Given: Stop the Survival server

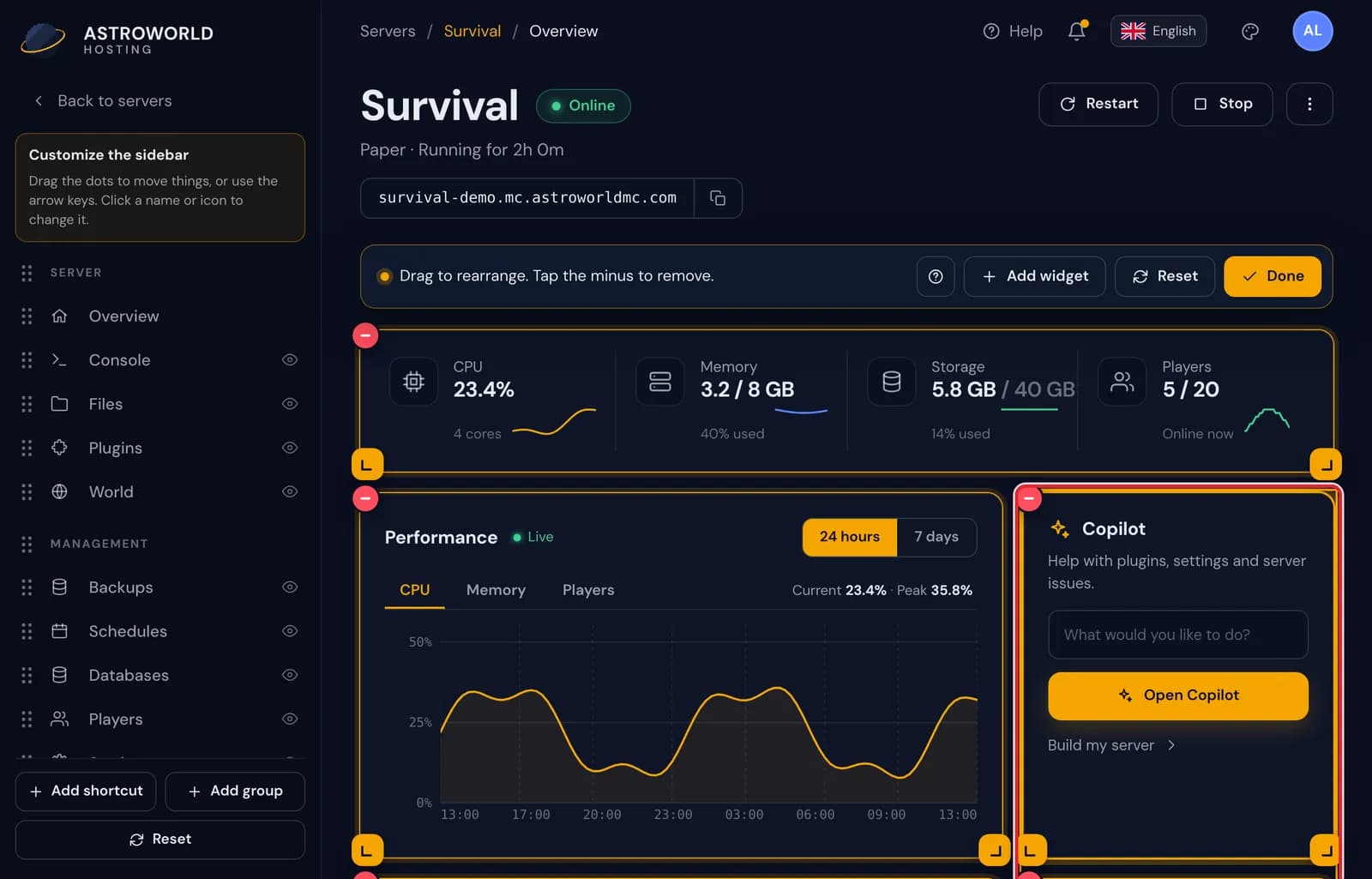Looking at the screenshot, I should point(1222,104).
